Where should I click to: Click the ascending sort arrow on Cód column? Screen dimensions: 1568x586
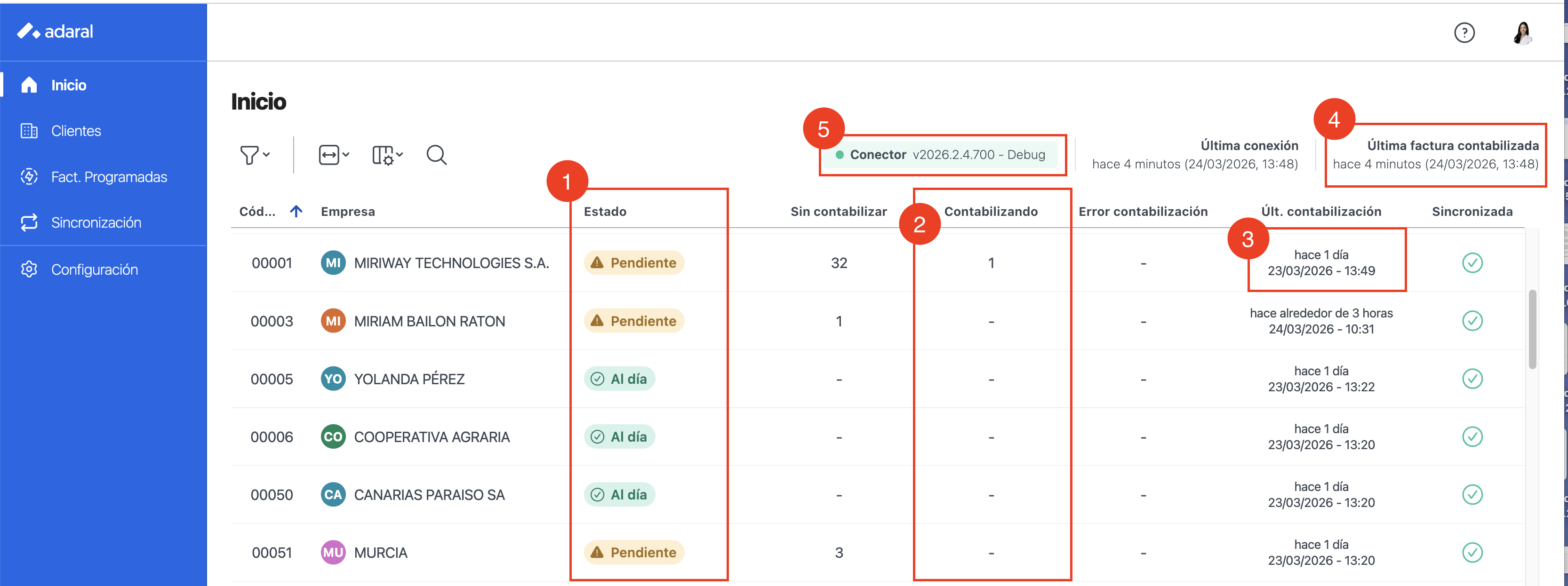coord(296,211)
